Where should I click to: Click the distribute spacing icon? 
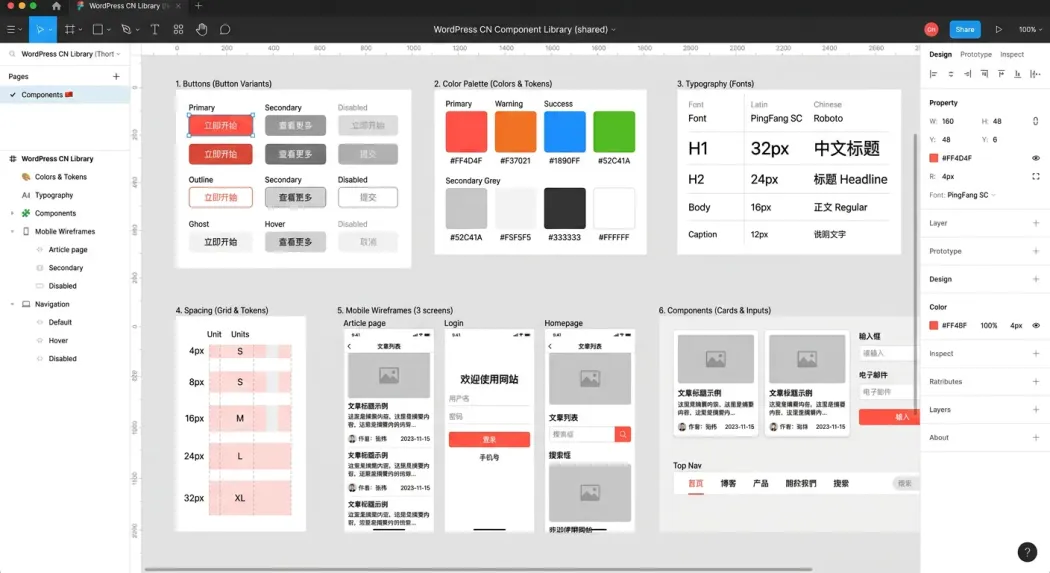pos(1035,74)
